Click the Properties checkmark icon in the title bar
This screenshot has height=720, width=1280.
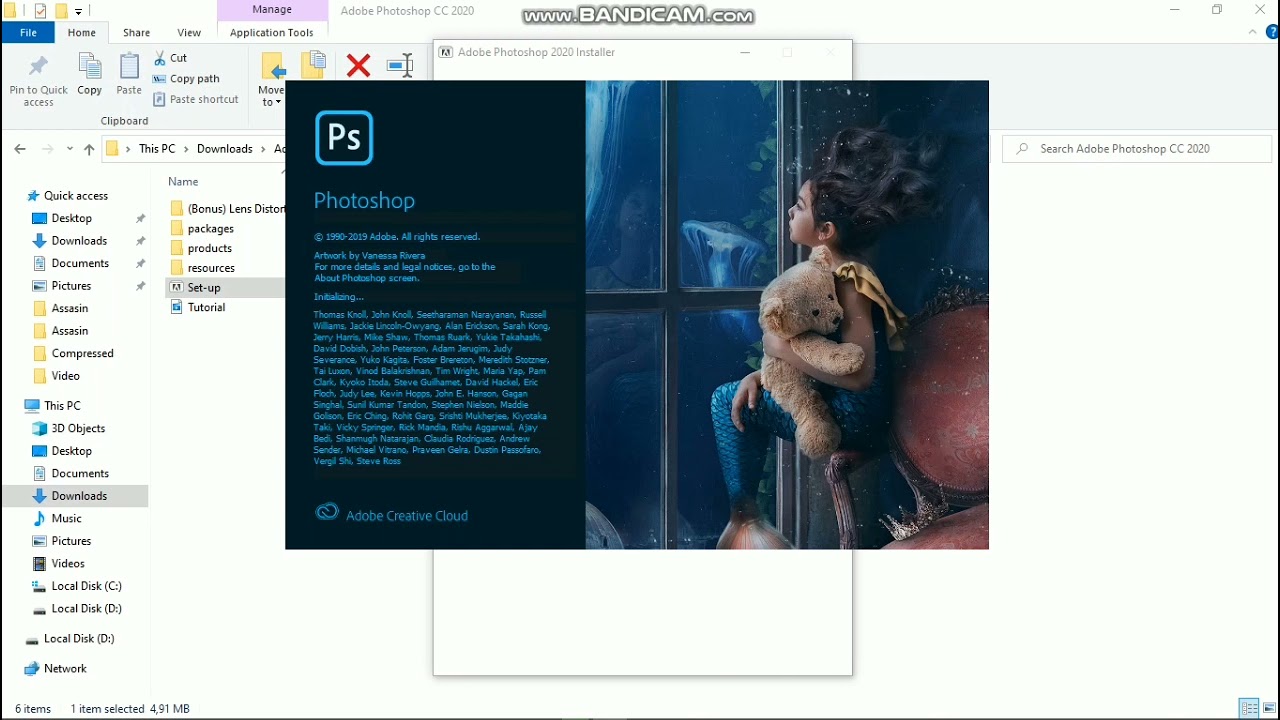click(40, 11)
